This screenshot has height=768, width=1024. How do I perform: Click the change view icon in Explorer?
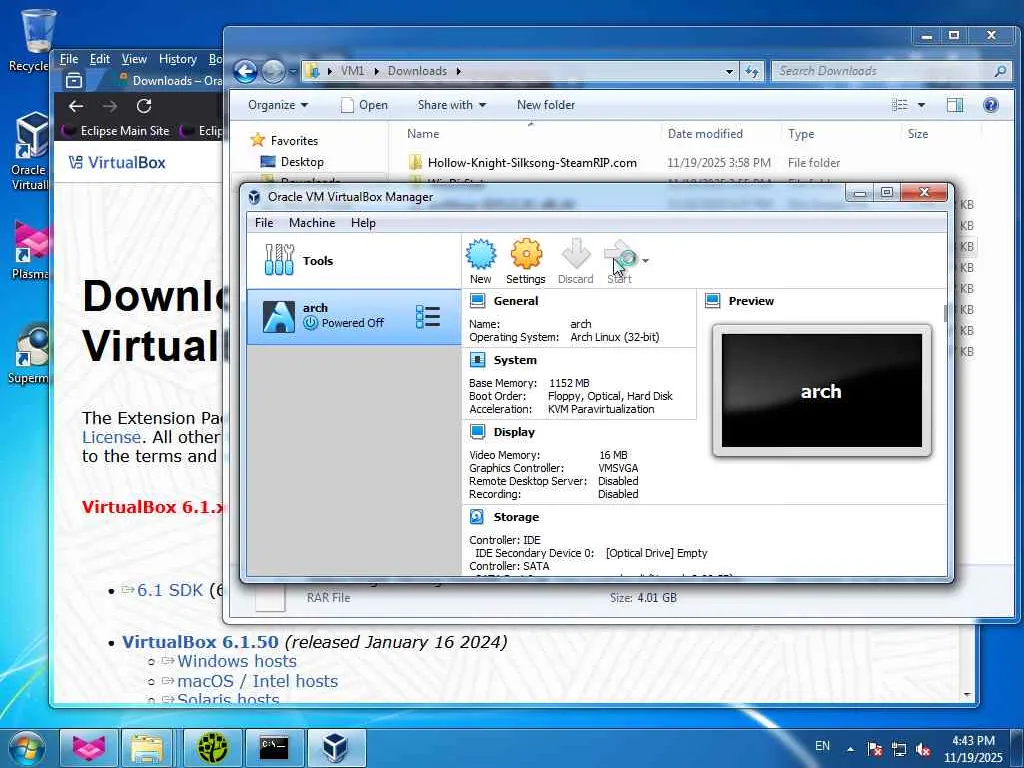point(900,105)
